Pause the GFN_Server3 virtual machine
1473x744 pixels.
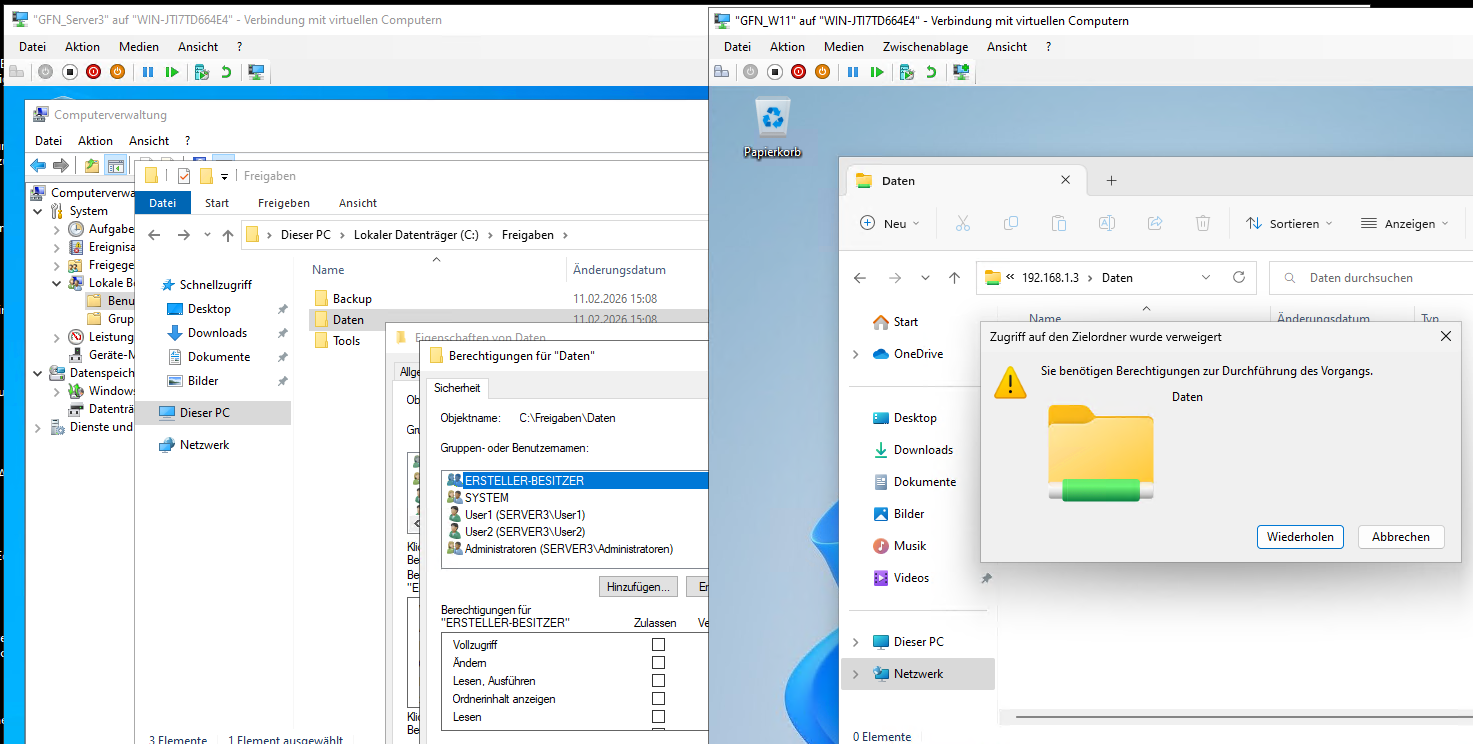point(148,72)
